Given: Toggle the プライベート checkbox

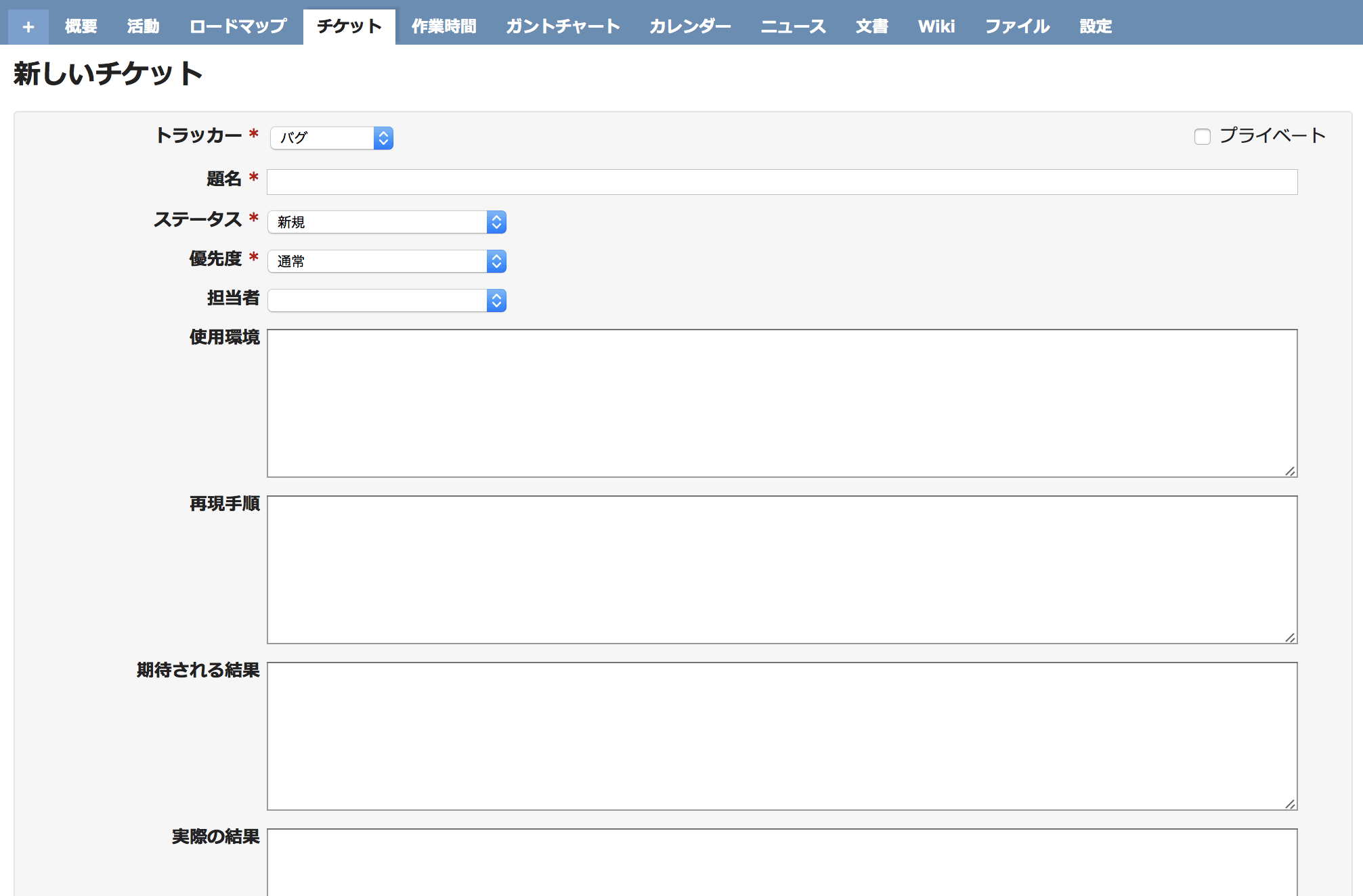Looking at the screenshot, I should 1203,137.
